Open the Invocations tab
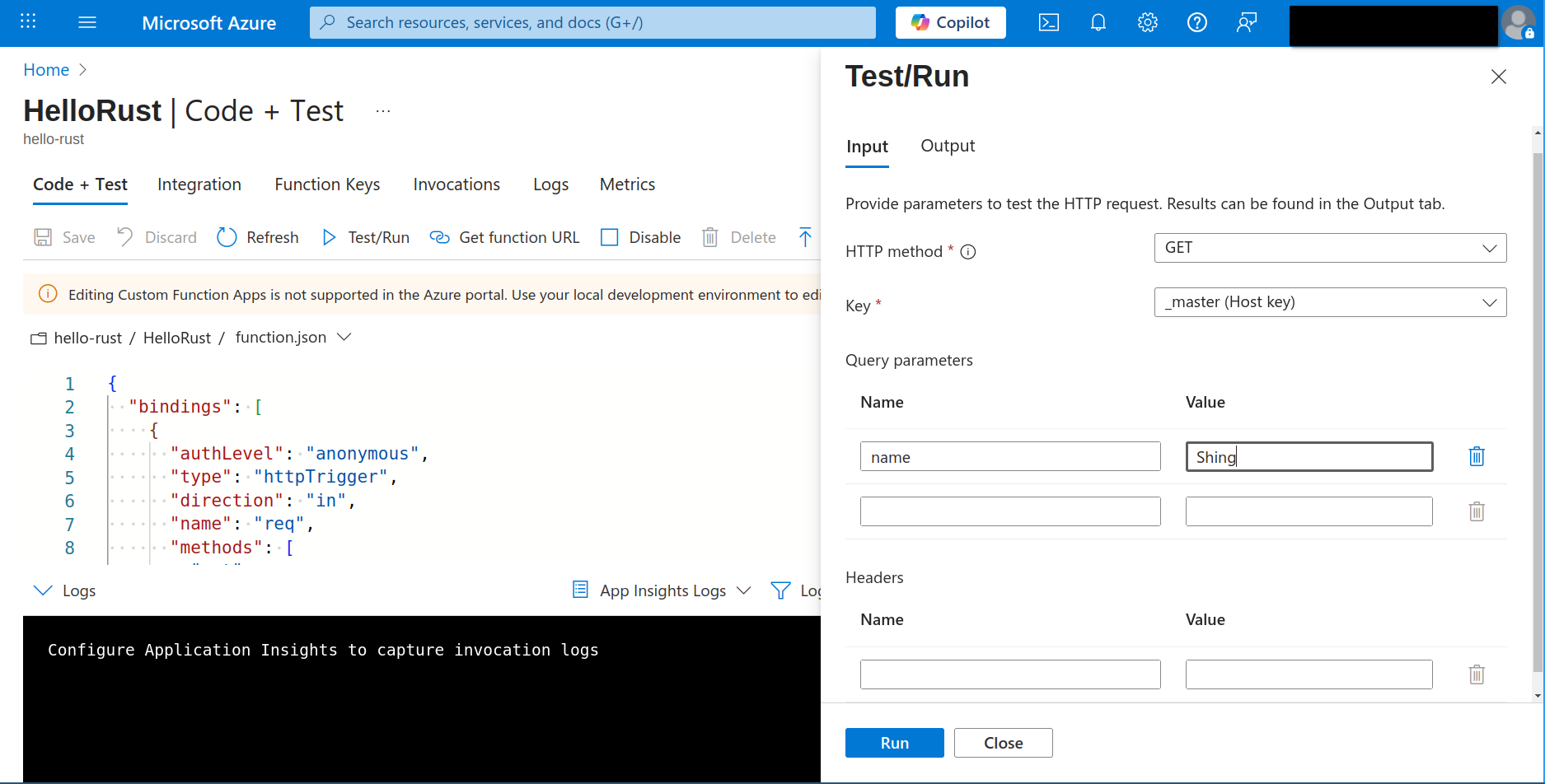 point(456,184)
